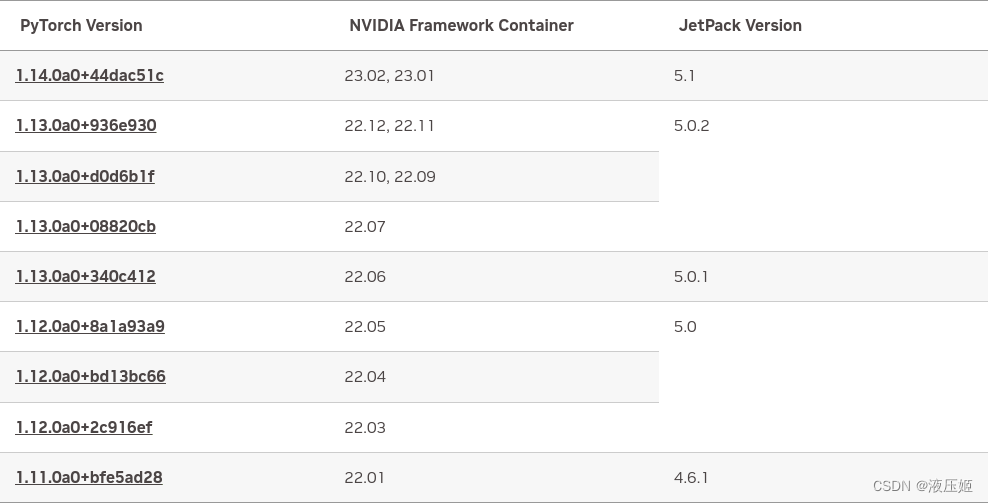Click the NVIDIA Framework Container column header
The height and width of the screenshot is (503, 988).
pos(461,26)
